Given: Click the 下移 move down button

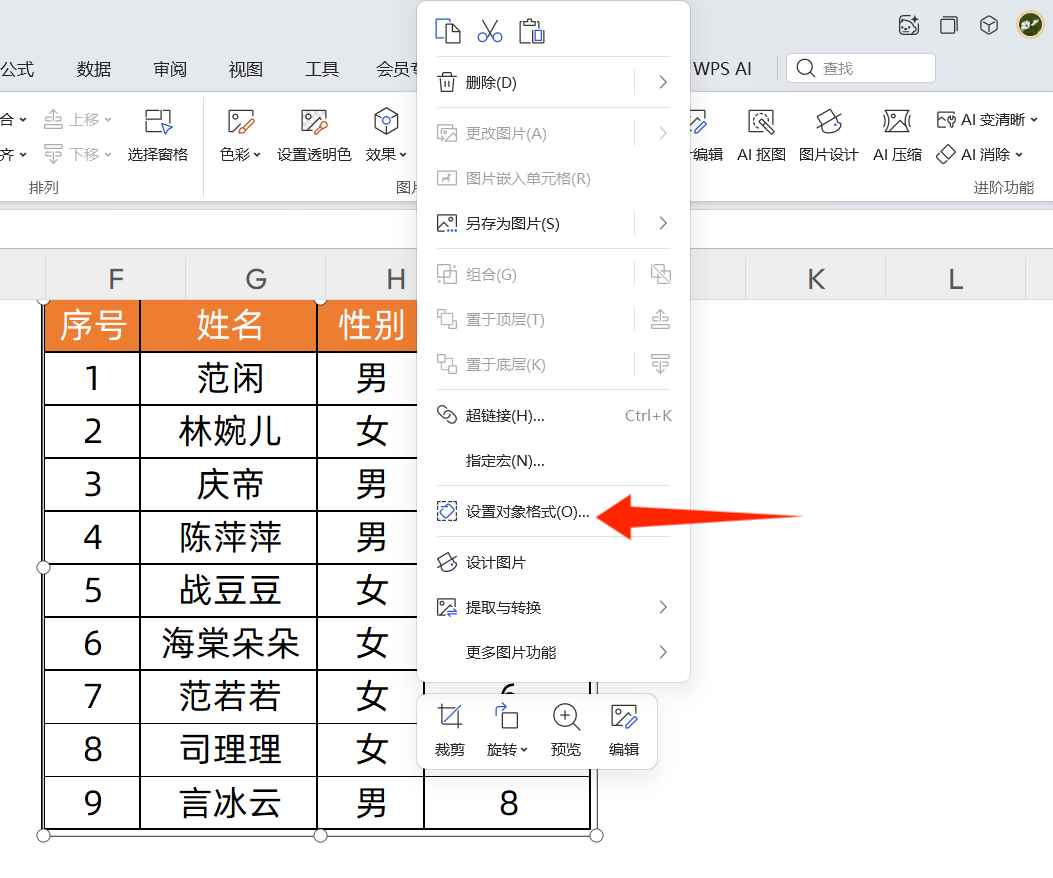Looking at the screenshot, I should point(77,155).
